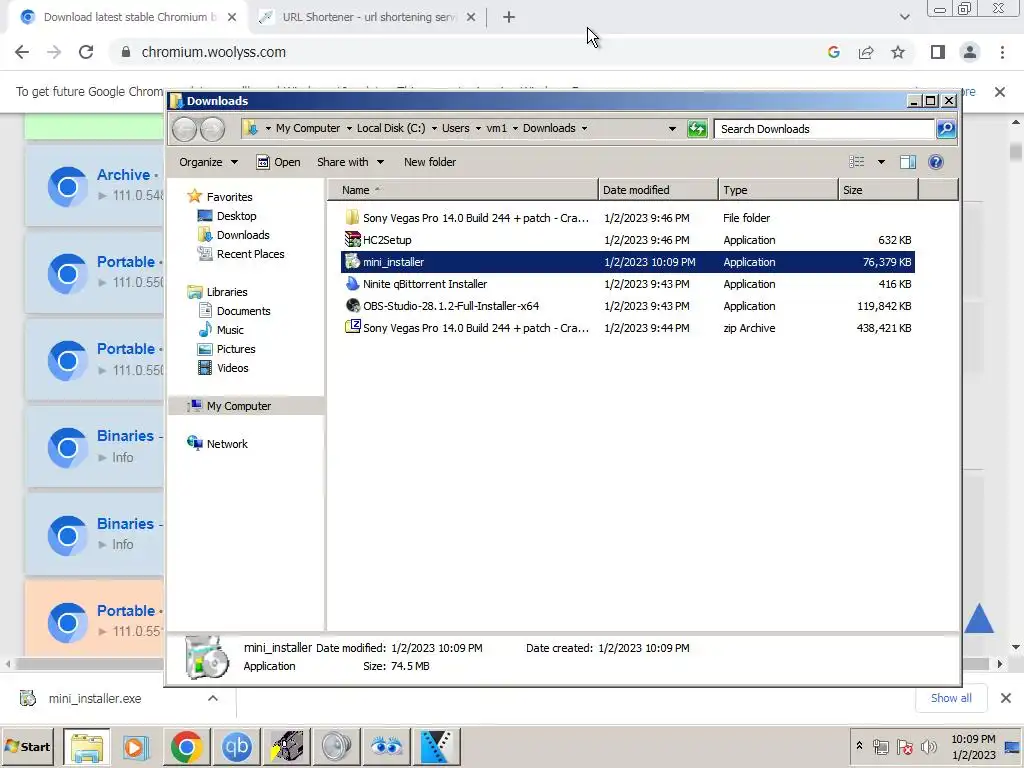1024x768 pixels.
Task: Change the view with the Explorer views icon
Action: coord(856,162)
